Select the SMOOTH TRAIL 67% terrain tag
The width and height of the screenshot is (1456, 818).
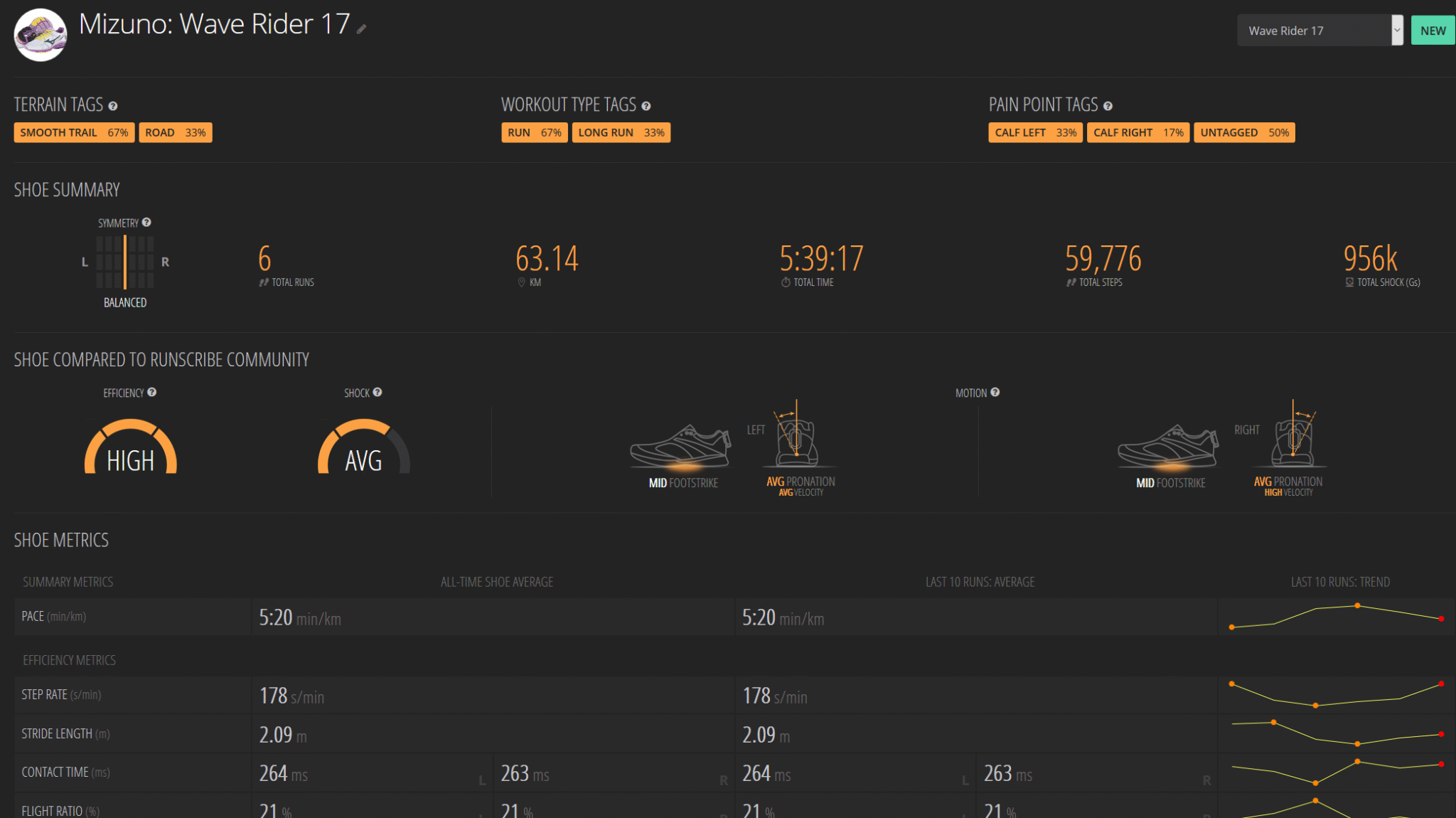(x=74, y=133)
